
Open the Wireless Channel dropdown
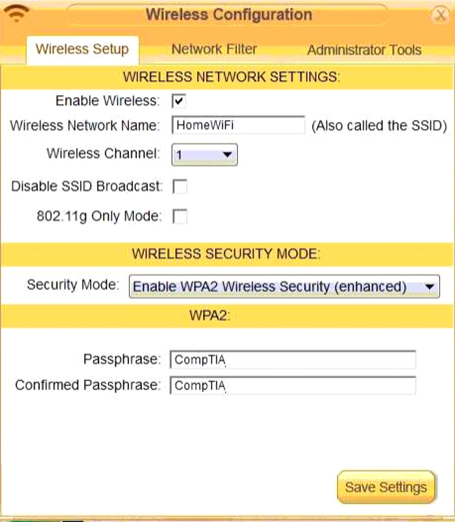204,155
